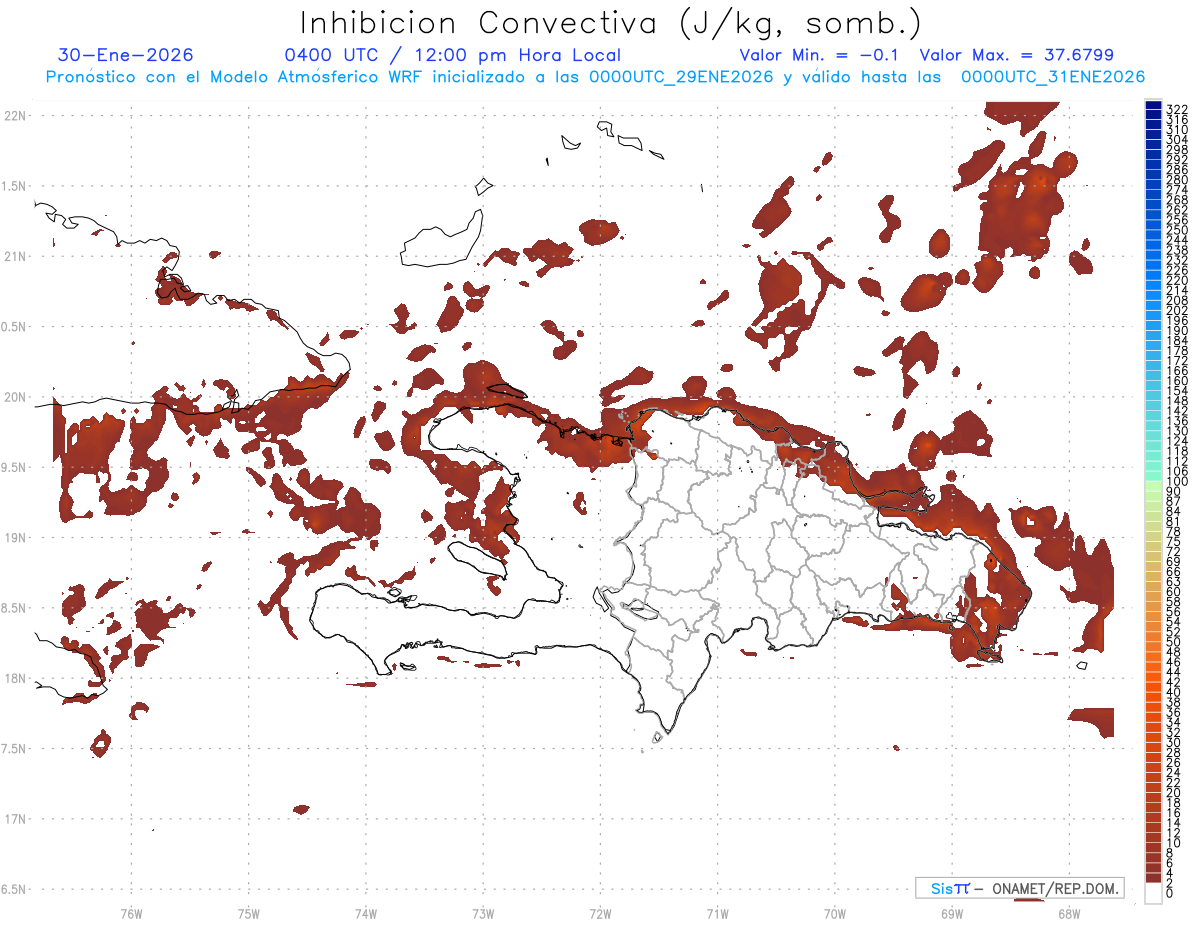Click the valid-until time "0000UTC_31ENE2026"
The image size is (1200, 927).
coord(1053,77)
